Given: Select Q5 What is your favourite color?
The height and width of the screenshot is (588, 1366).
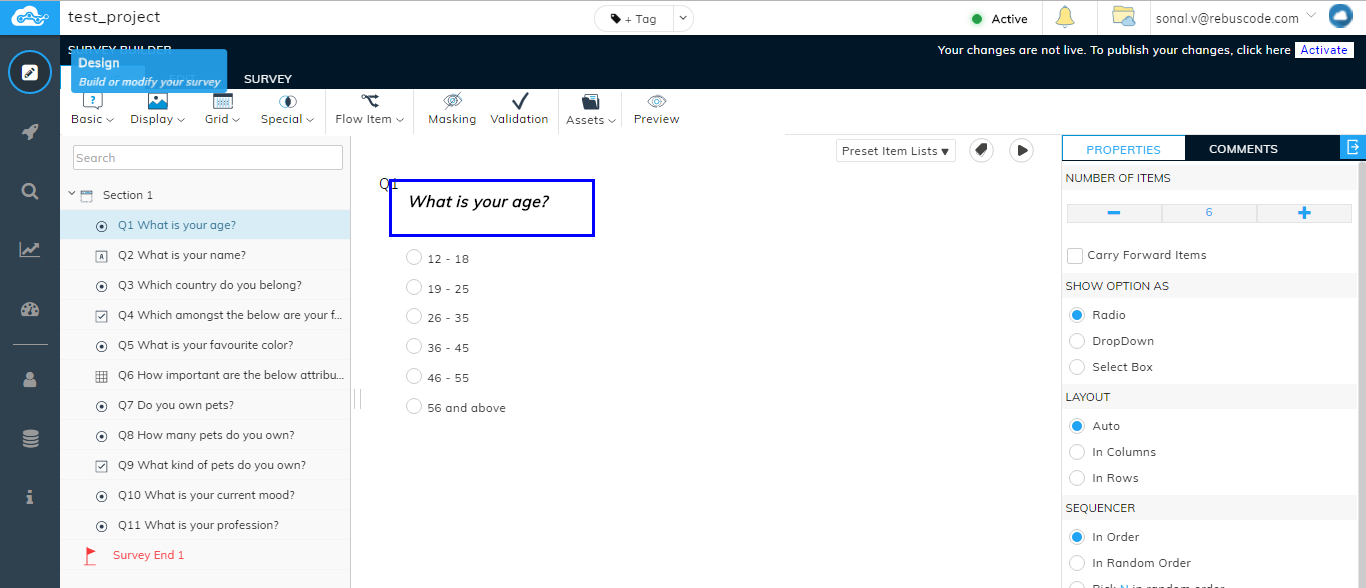Looking at the screenshot, I should coord(205,345).
